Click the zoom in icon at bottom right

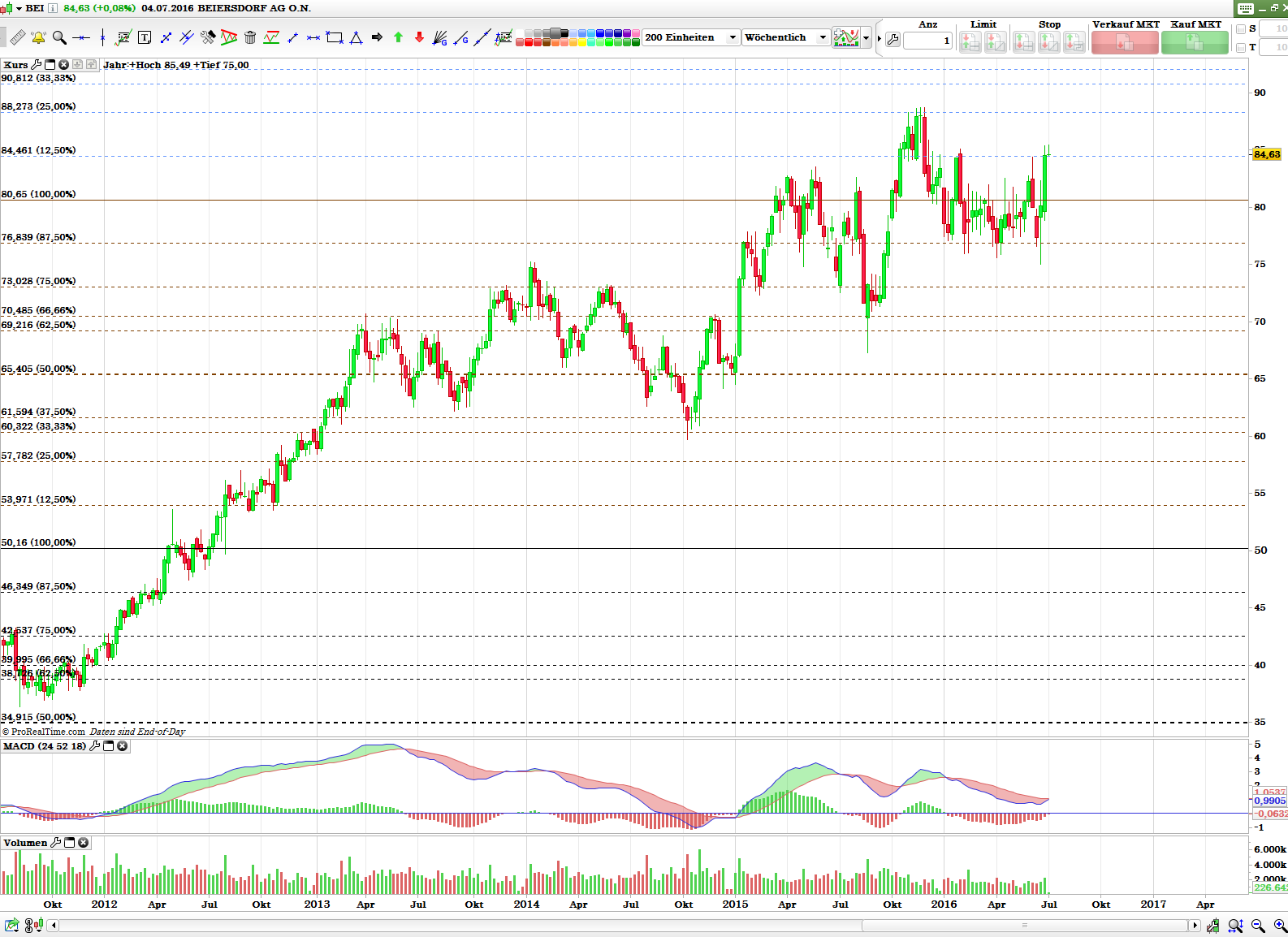coord(1280,926)
